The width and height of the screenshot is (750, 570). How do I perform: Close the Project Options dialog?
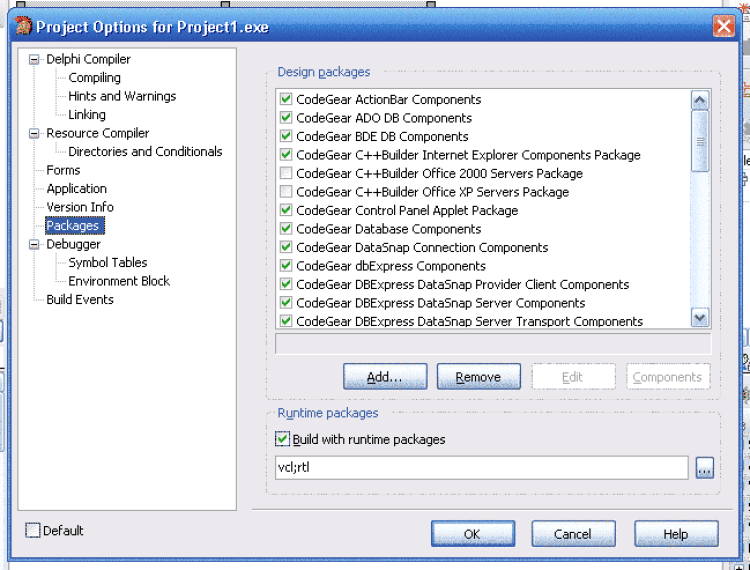coord(724,27)
